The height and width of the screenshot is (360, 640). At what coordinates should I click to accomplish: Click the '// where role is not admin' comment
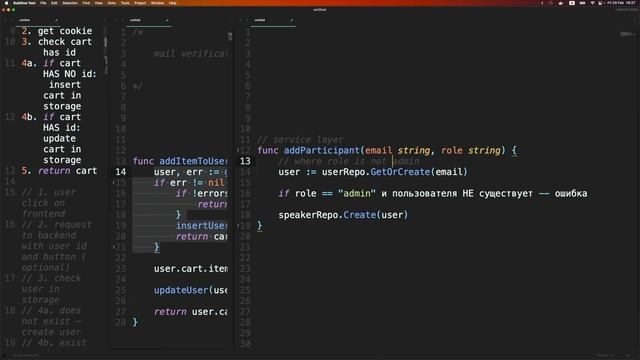coord(349,161)
